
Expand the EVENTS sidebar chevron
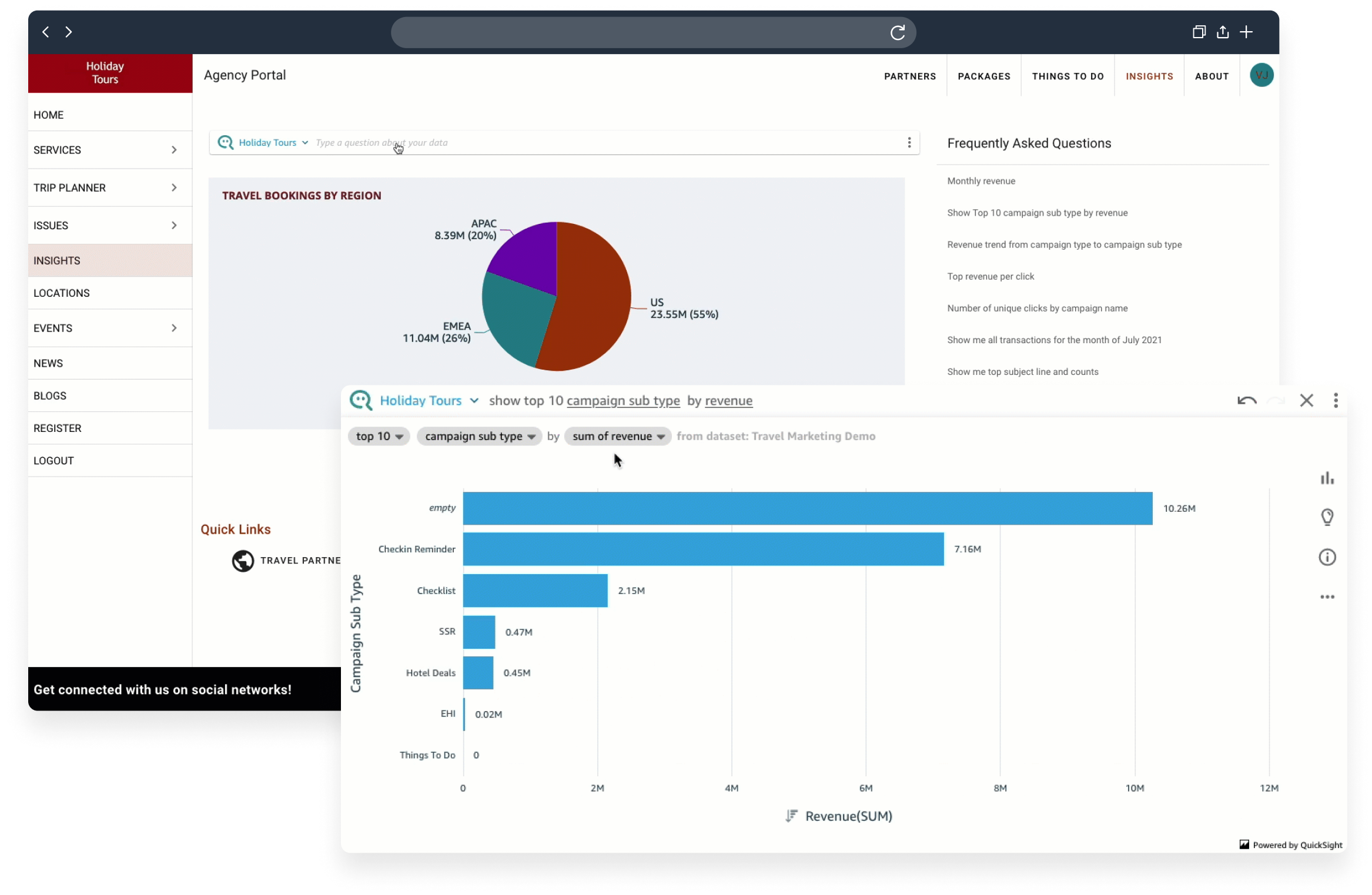click(174, 328)
